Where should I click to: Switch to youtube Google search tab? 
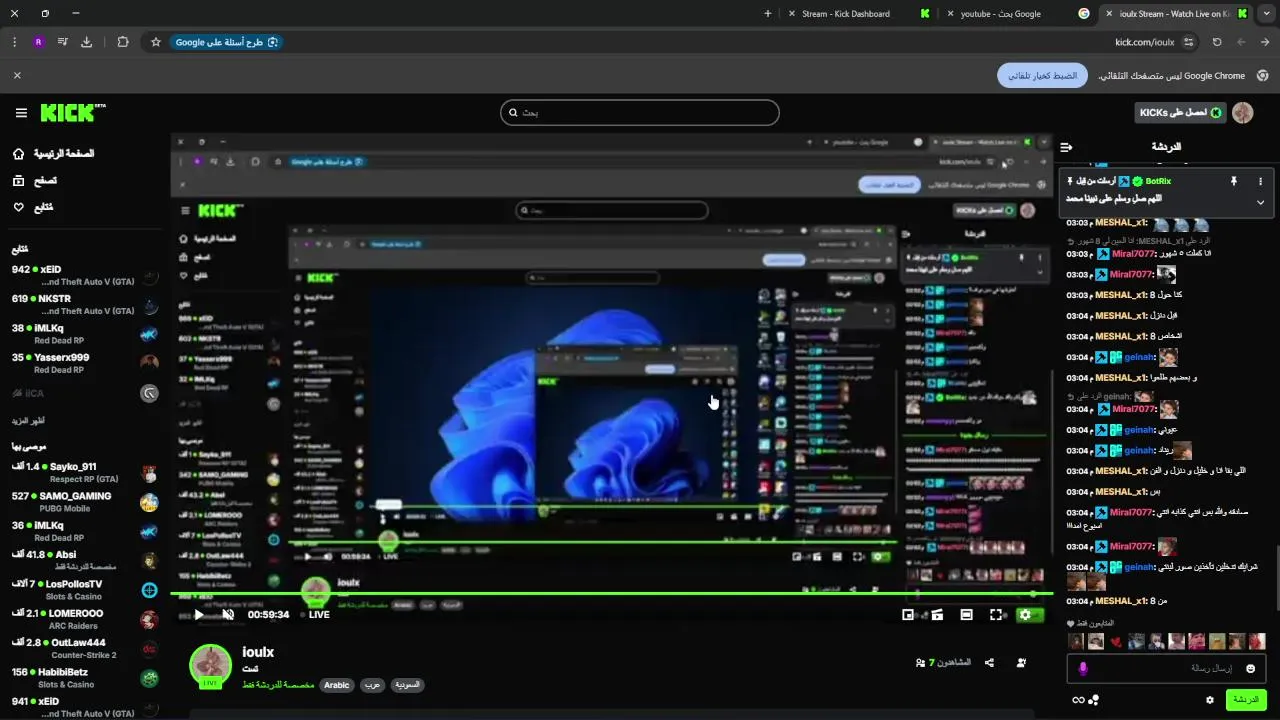[1016, 13]
